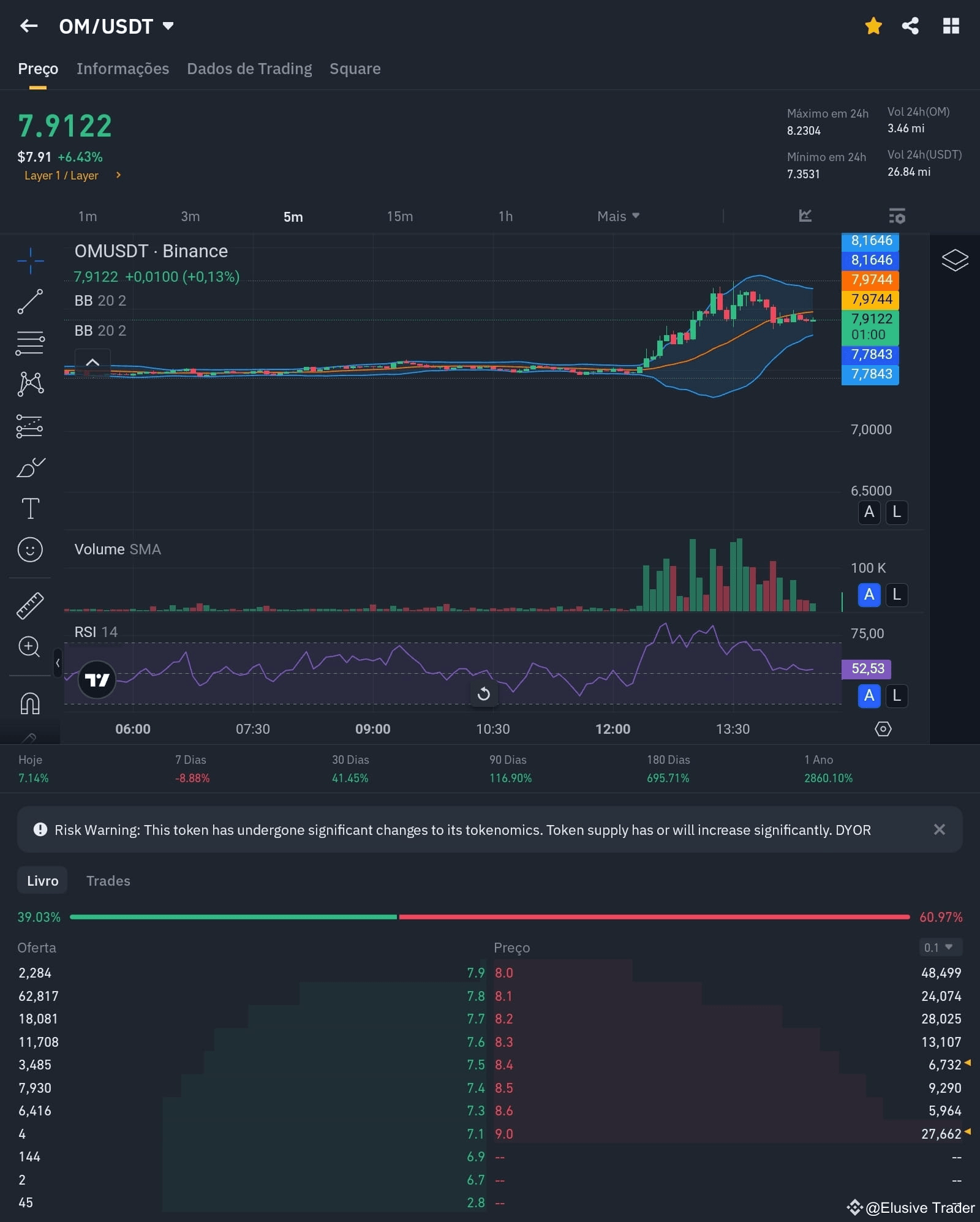
Task: Open the Mais timeframe dropdown
Action: [617, 216]
